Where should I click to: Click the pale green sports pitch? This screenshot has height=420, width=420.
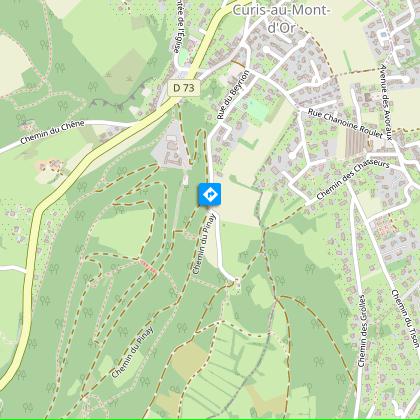[x=258, y=110]
